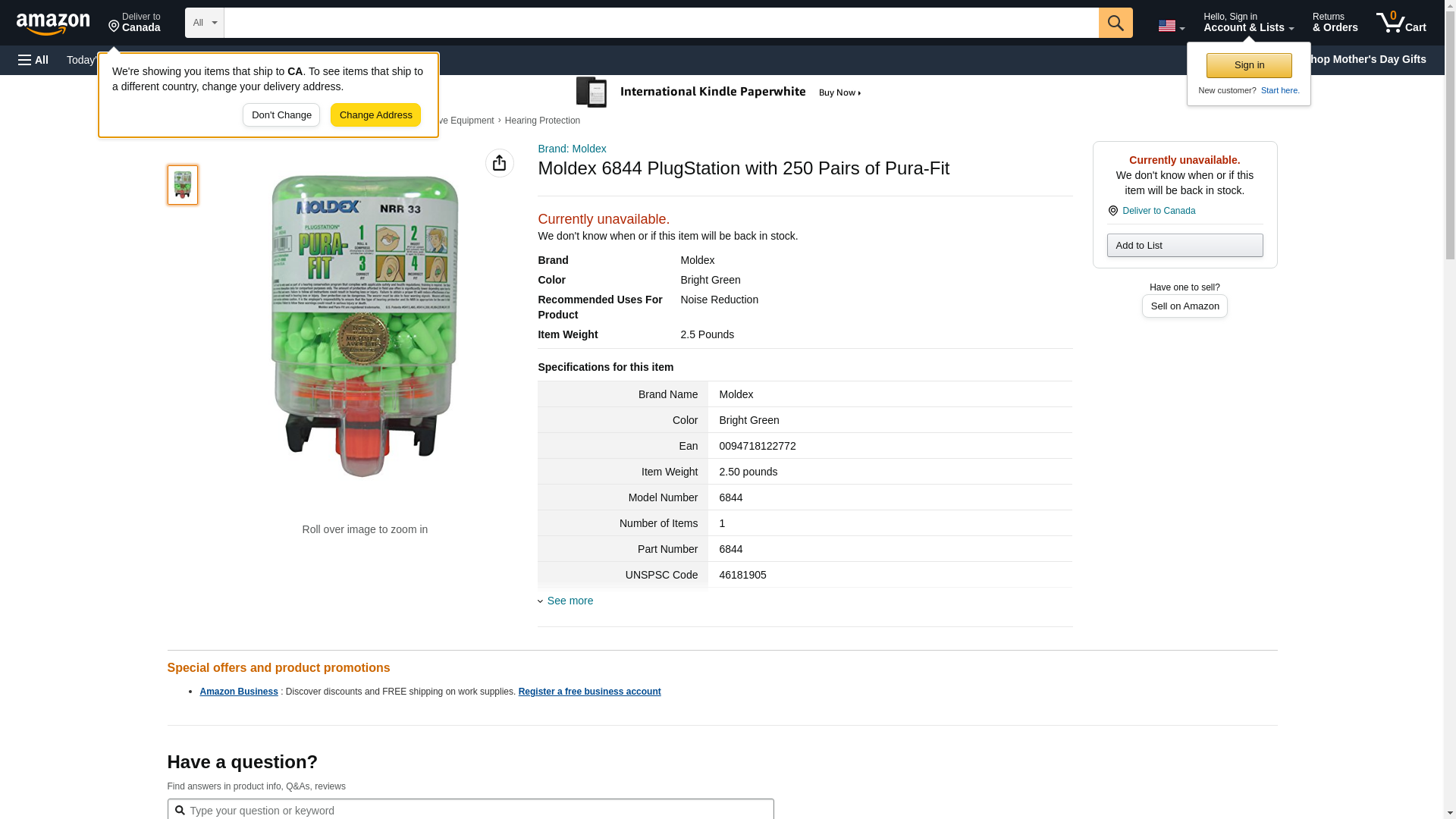Viewport: 1456px width, 819px height.
Task: Click the share icon beside product image
Action: [x=499, y=163]
